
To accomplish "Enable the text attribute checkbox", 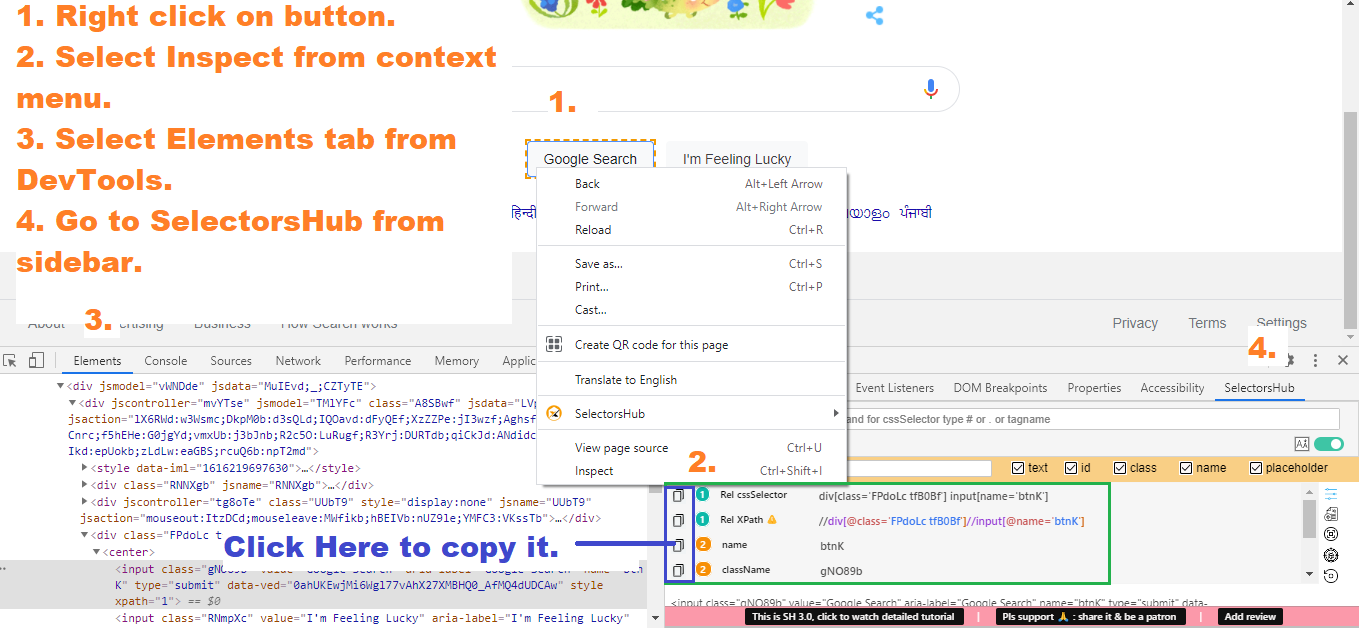I will [x=1018, y=467].
